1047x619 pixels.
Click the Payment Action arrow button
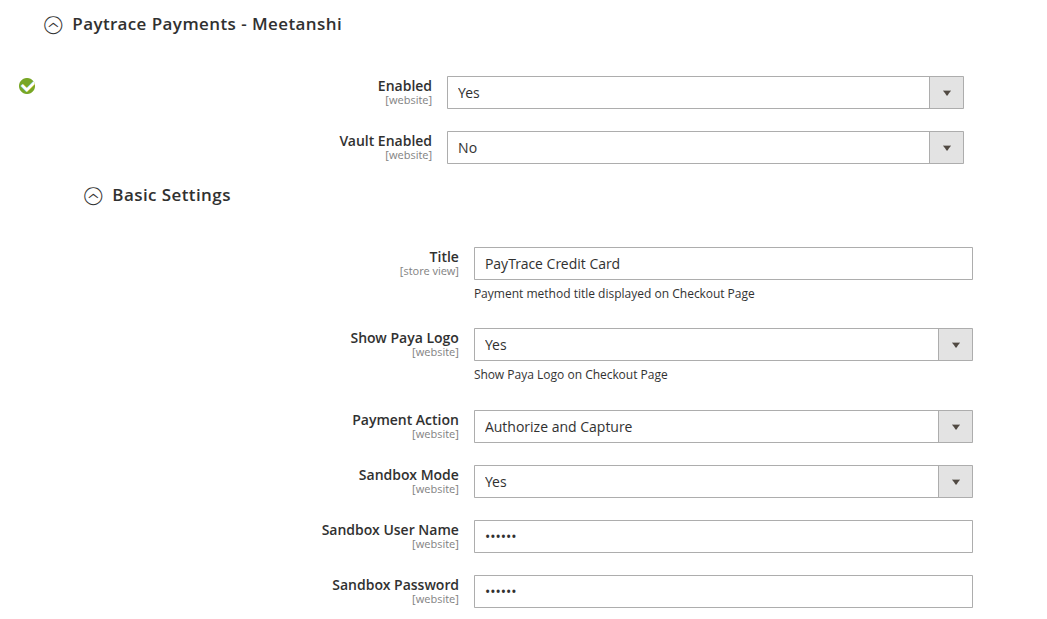coord(956,427)
